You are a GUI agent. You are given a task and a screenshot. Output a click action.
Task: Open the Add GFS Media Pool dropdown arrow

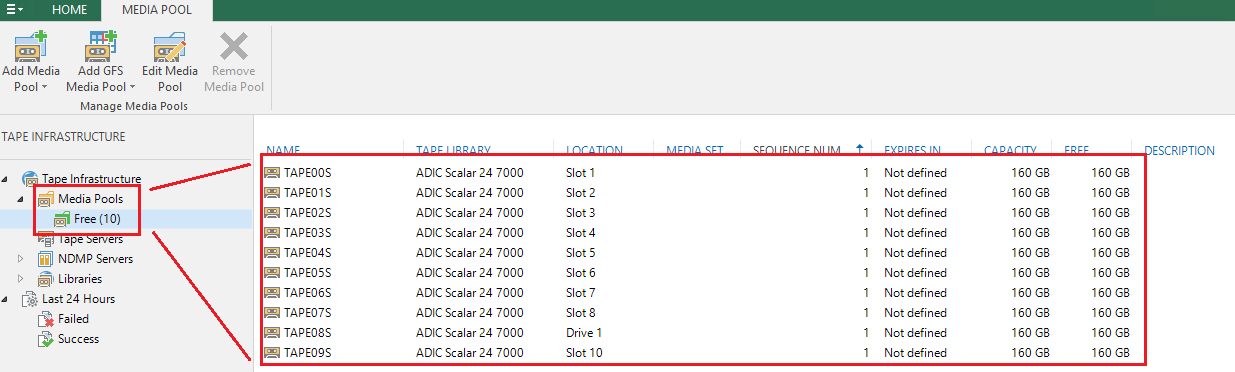(131, 87)
